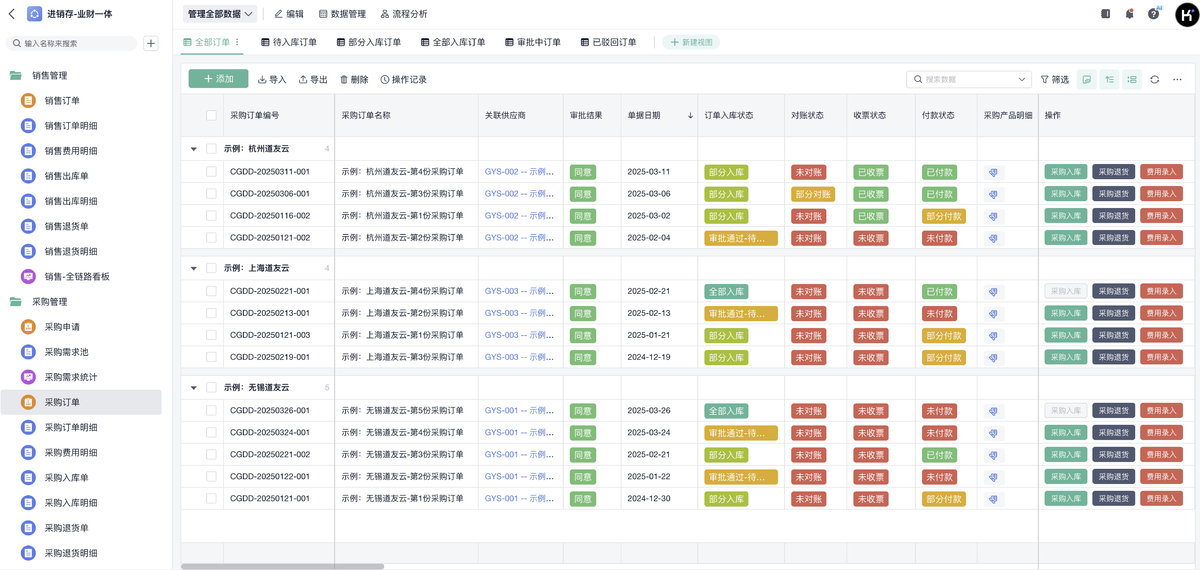The image size is (1200, 570).
Task: Select the 示例：上海道友云 group checkbox
Action: (x=211, y=268)
